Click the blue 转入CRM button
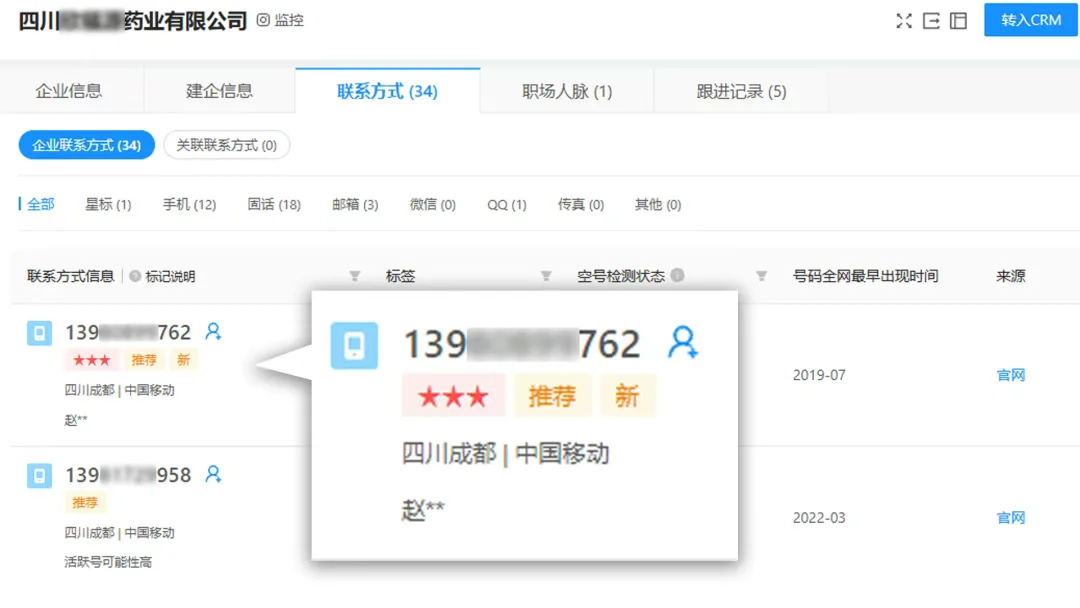This screenshot has width=1080, height=608. point(1030,20)
